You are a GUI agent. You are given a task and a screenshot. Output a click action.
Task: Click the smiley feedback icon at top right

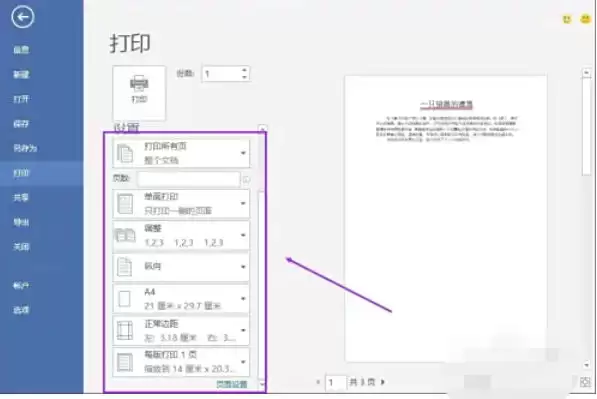pos(567,19)
